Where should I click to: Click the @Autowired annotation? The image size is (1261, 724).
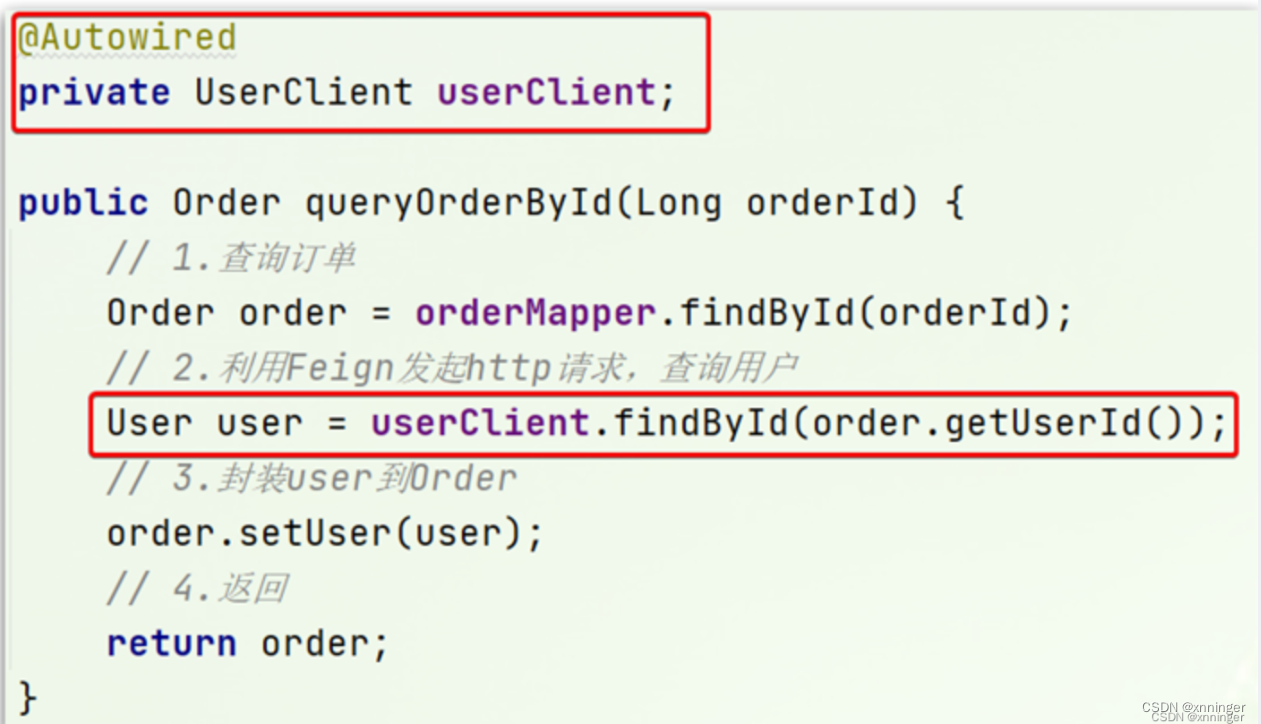[x=127, y=38]
